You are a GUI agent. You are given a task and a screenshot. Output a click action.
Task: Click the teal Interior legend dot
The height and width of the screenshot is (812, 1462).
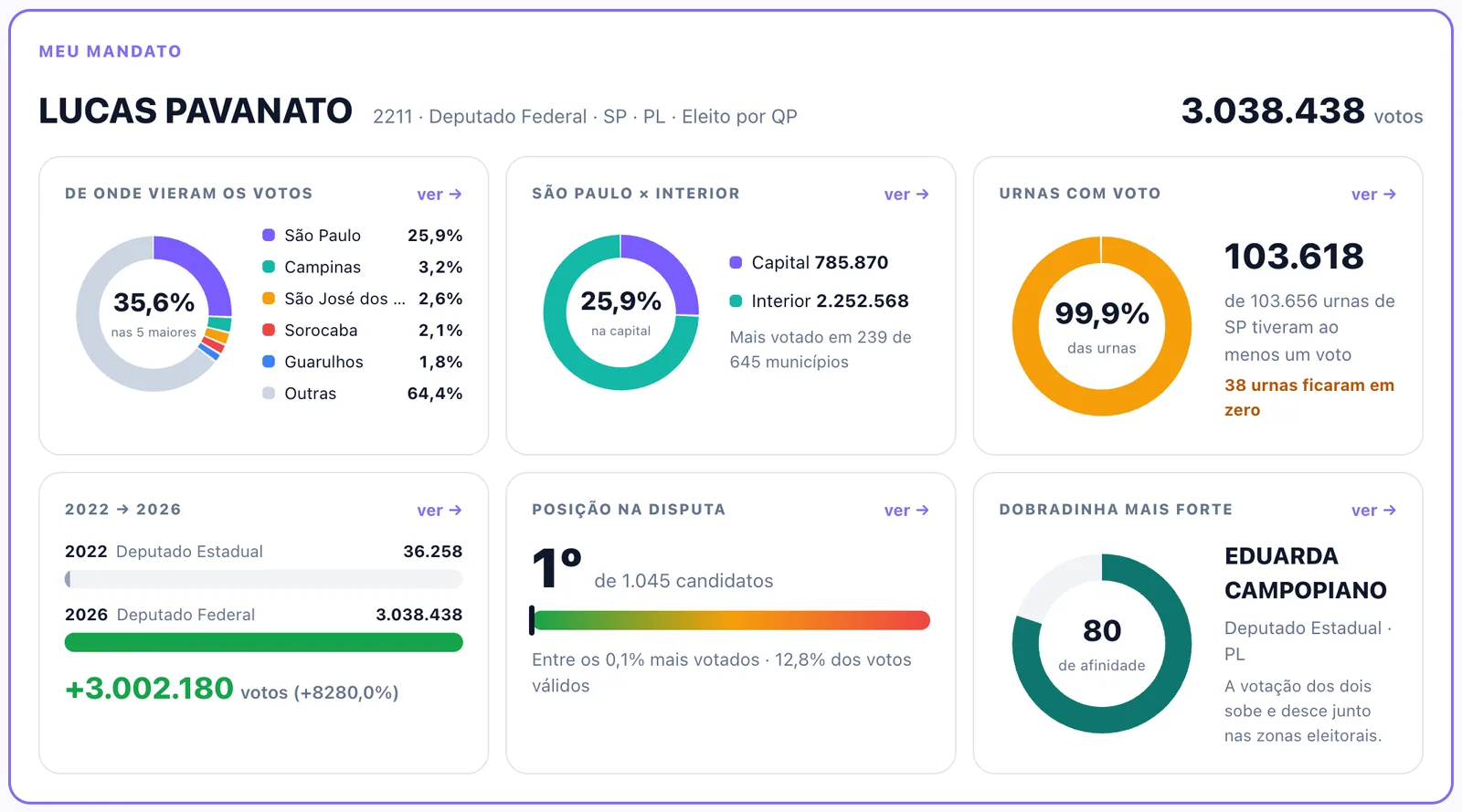click(736, 301)
